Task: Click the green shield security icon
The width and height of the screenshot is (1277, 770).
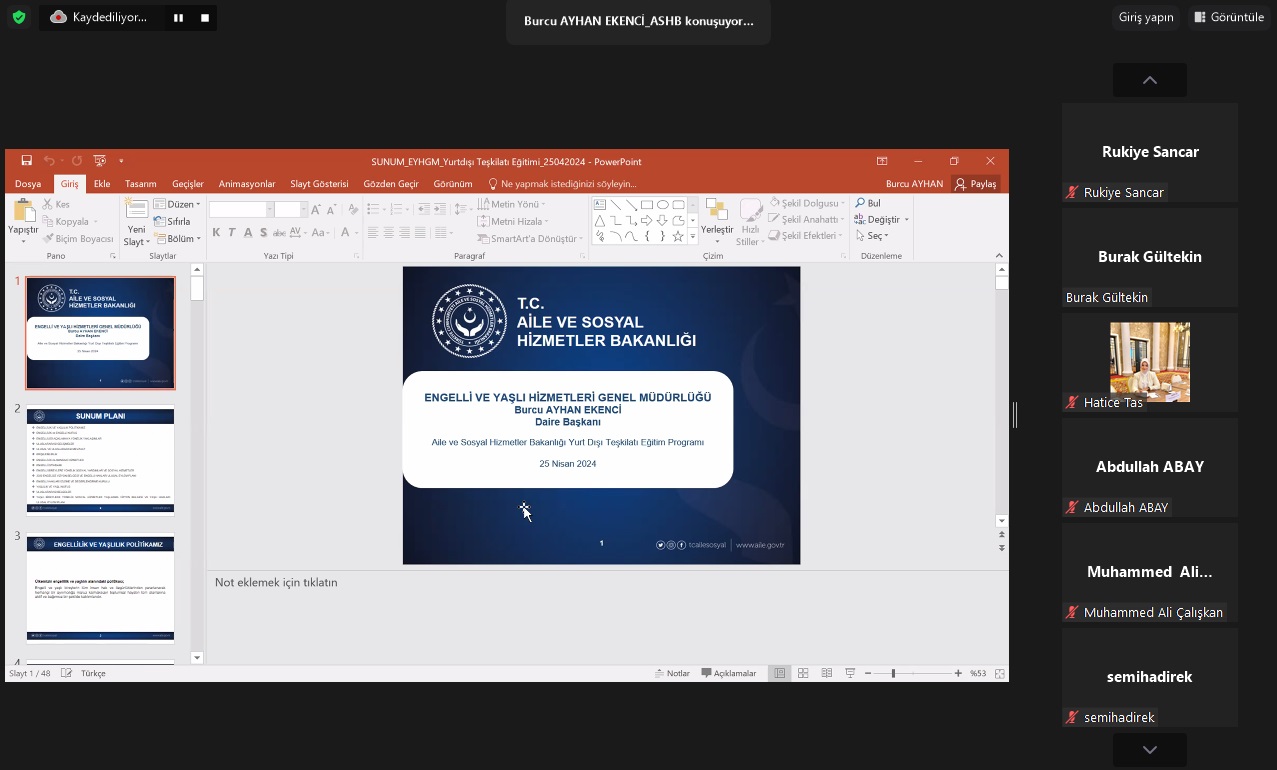Action: (18, 17)
